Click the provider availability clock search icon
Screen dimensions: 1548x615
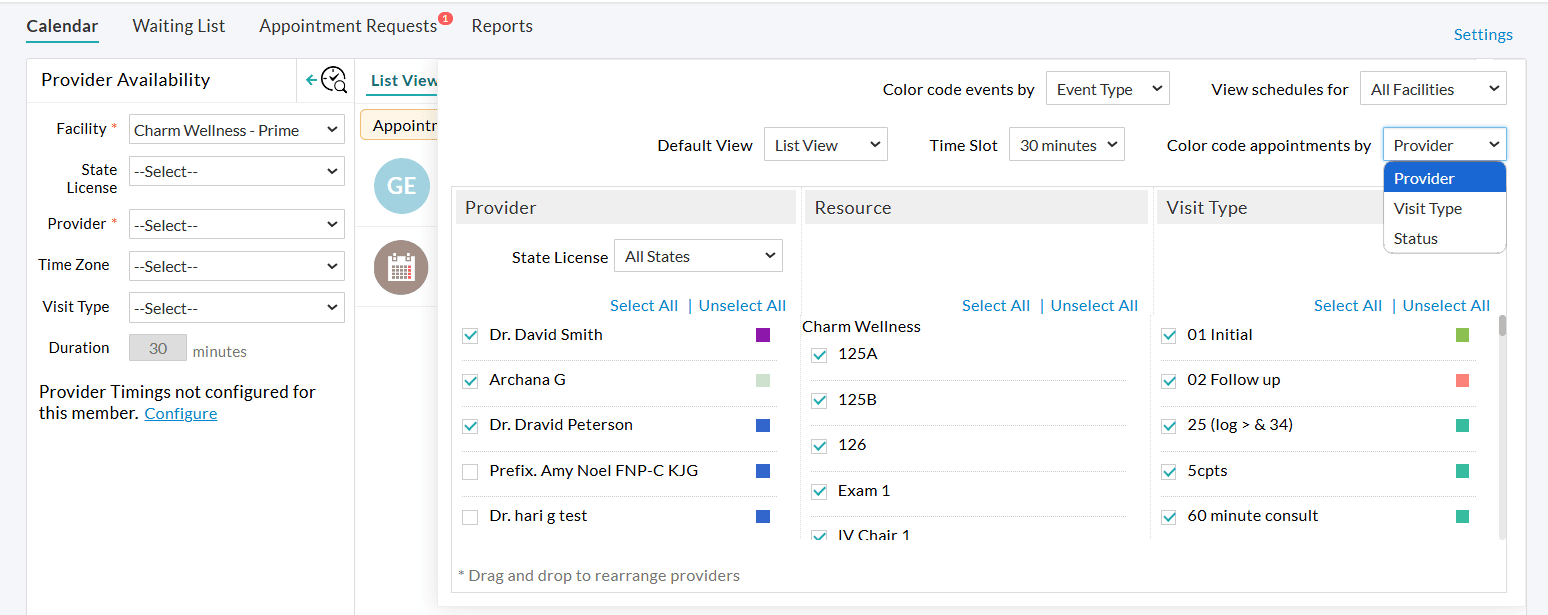pos(334,80)
